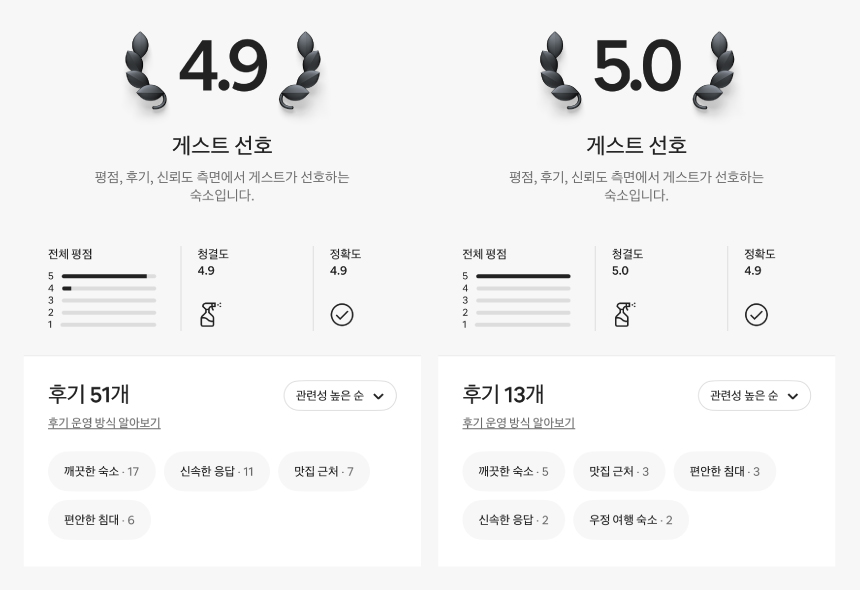
Task: Open the 관련성 높은 순 sort dropdown for the 13 reviews
Action: tap(754, 395)
